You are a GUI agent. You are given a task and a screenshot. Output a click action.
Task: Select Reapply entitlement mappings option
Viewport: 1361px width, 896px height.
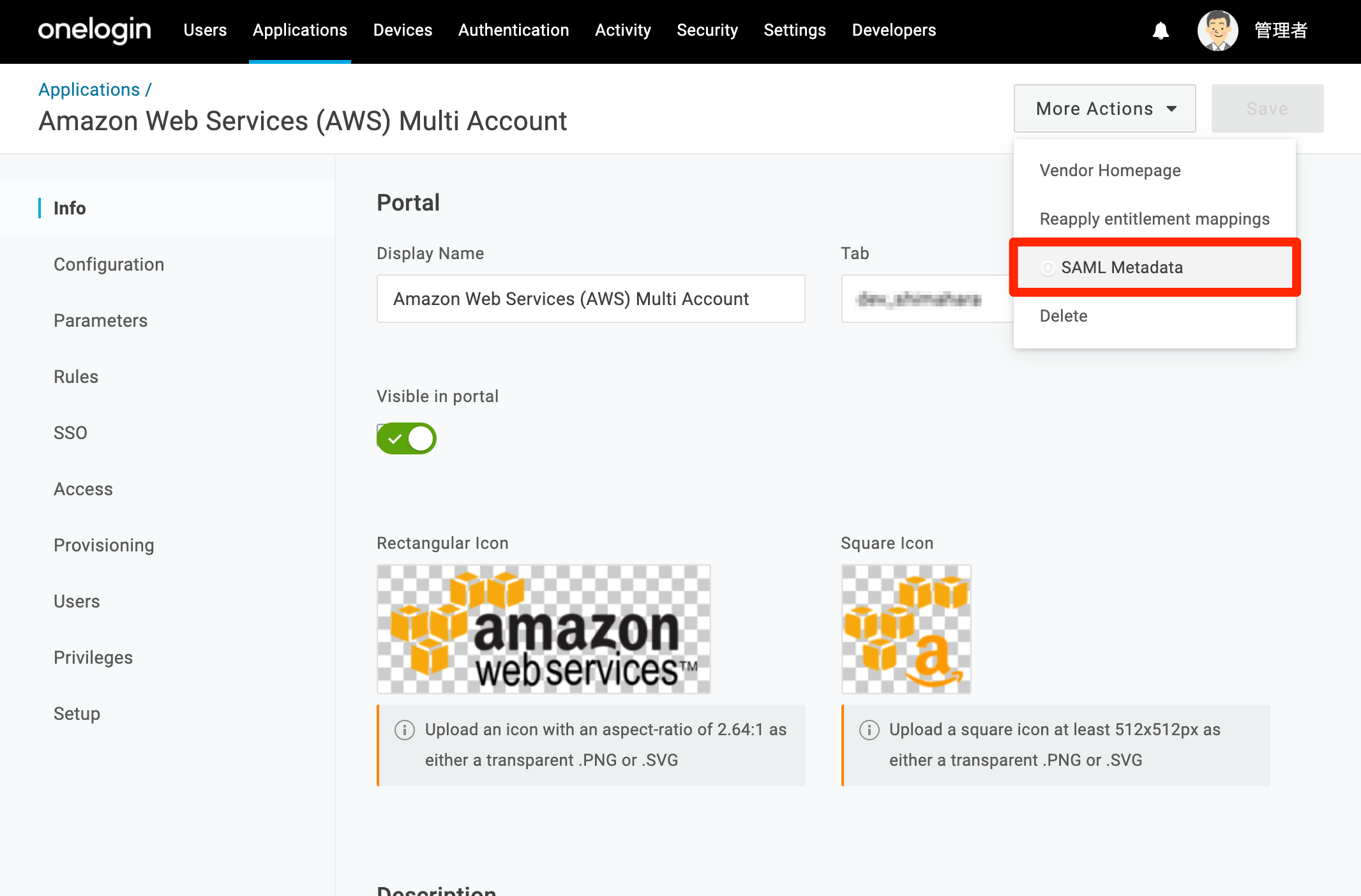(1155, 219)
